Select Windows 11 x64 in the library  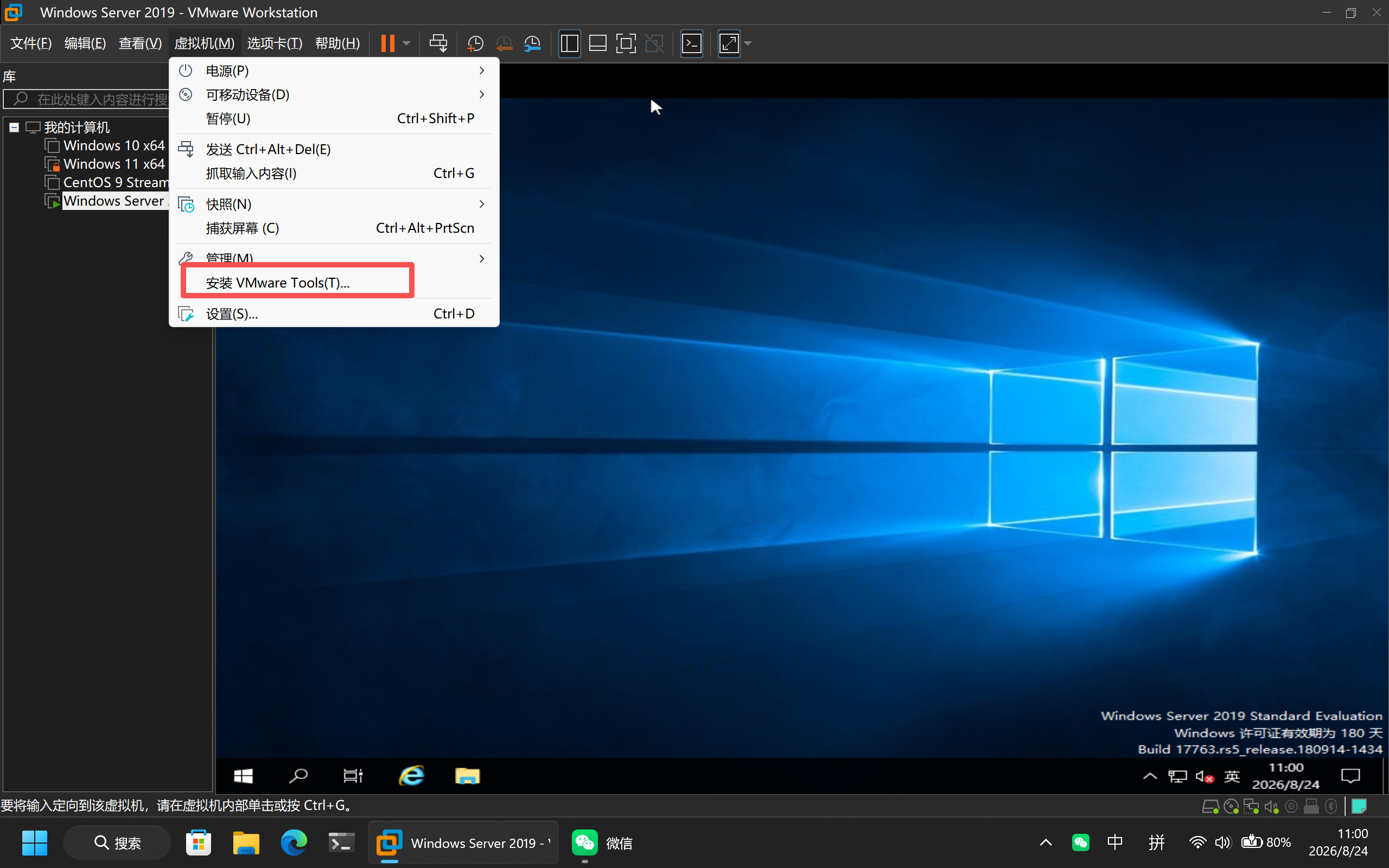click(113, 164)
